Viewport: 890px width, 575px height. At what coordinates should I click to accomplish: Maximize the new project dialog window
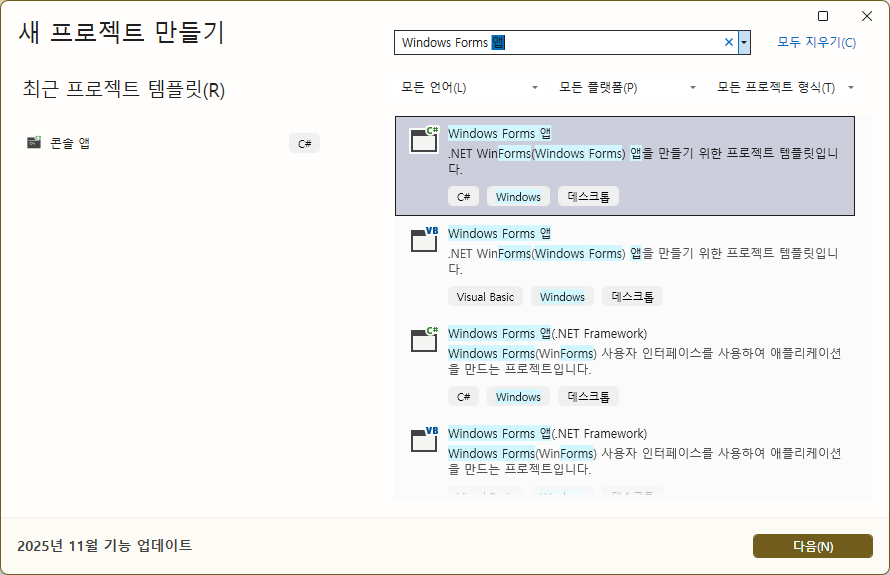[x=823, y=16]
